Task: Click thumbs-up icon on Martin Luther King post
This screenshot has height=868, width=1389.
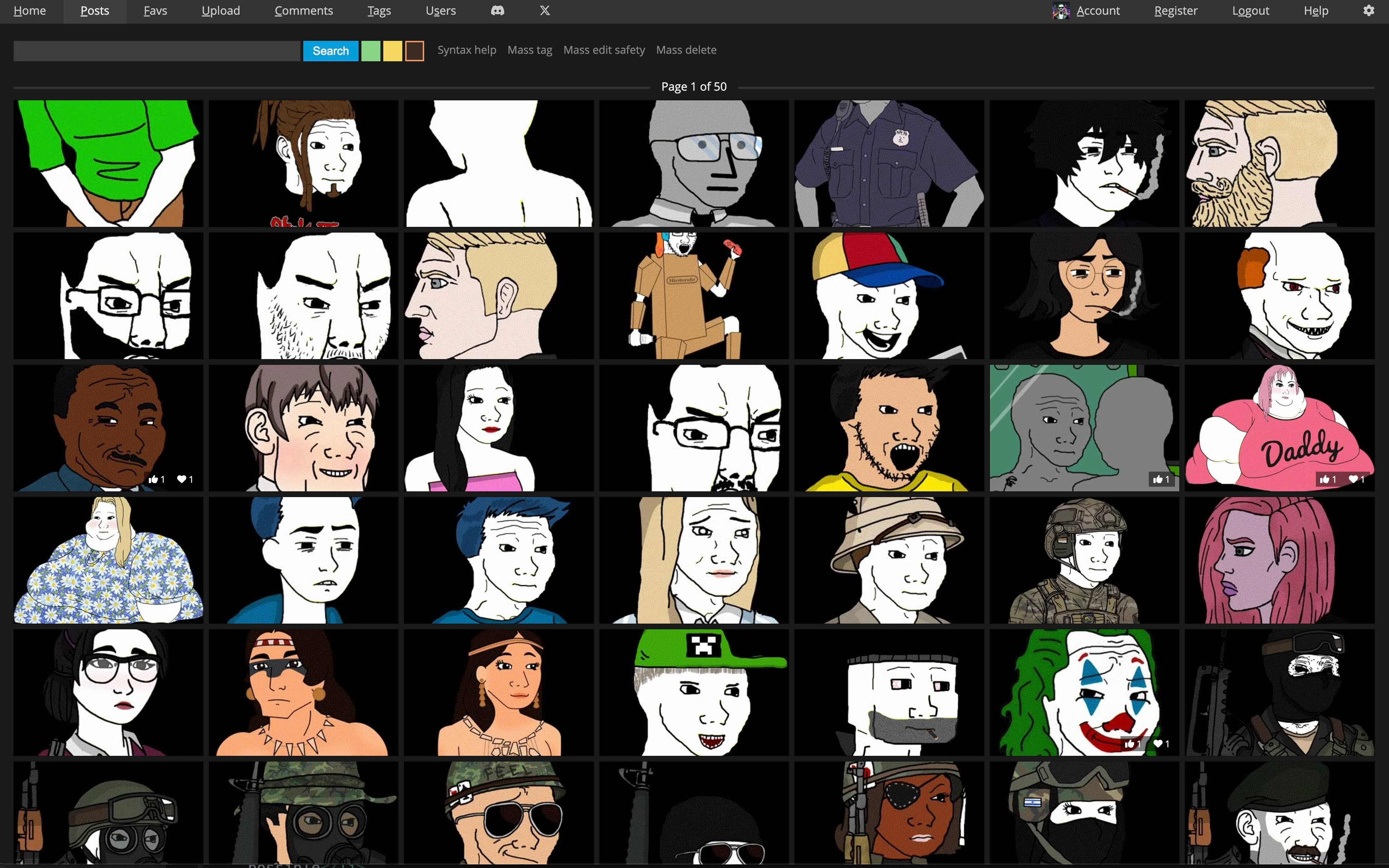Action: [x=153, y=480]
